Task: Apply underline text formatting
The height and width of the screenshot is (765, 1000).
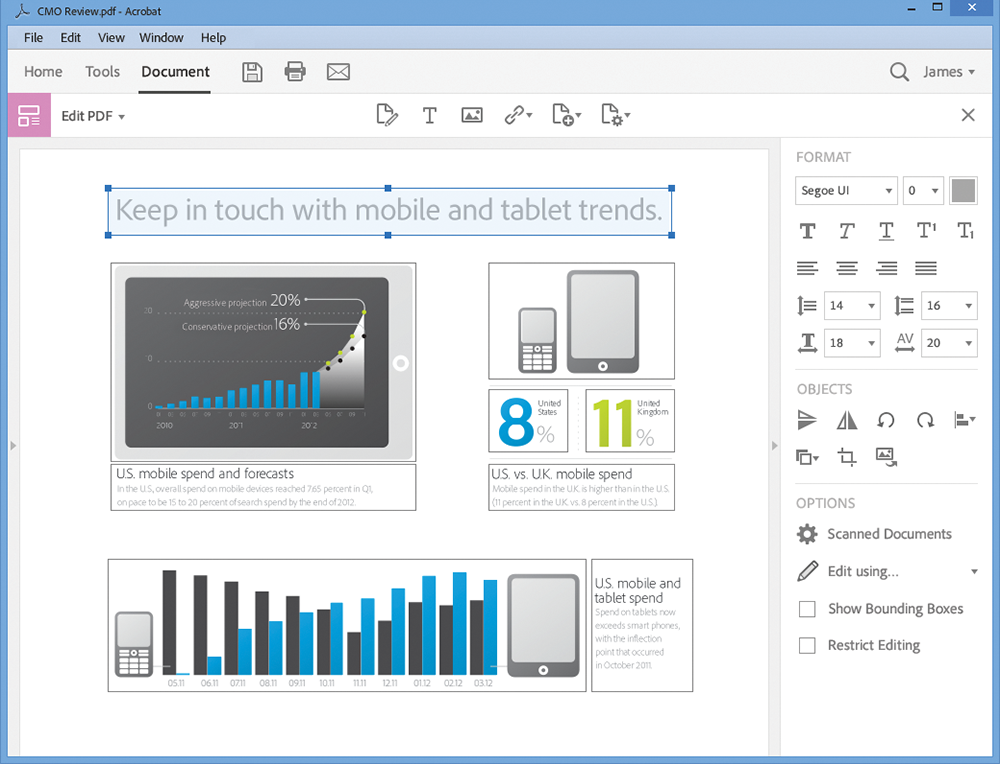Action: tap(886, 231)
